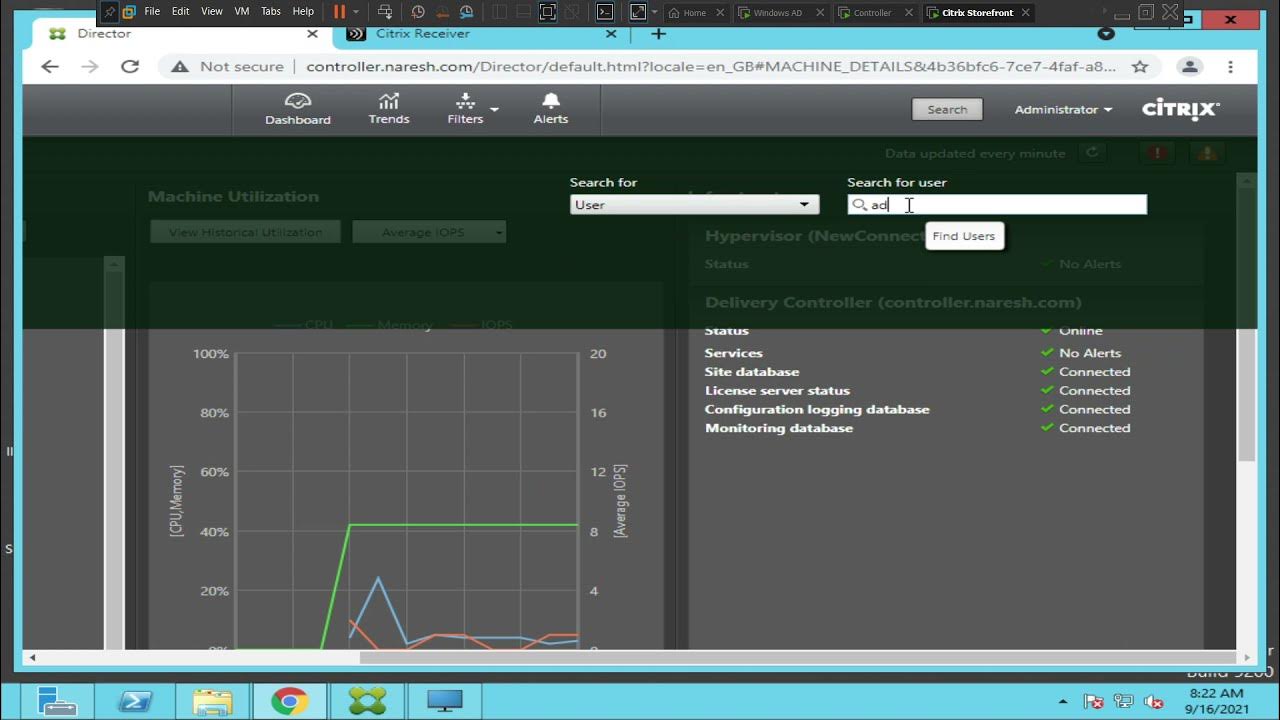This screenshot has height=720, width=1280.
Task: Click the browser address bar URL
Action: coord(710,67)
